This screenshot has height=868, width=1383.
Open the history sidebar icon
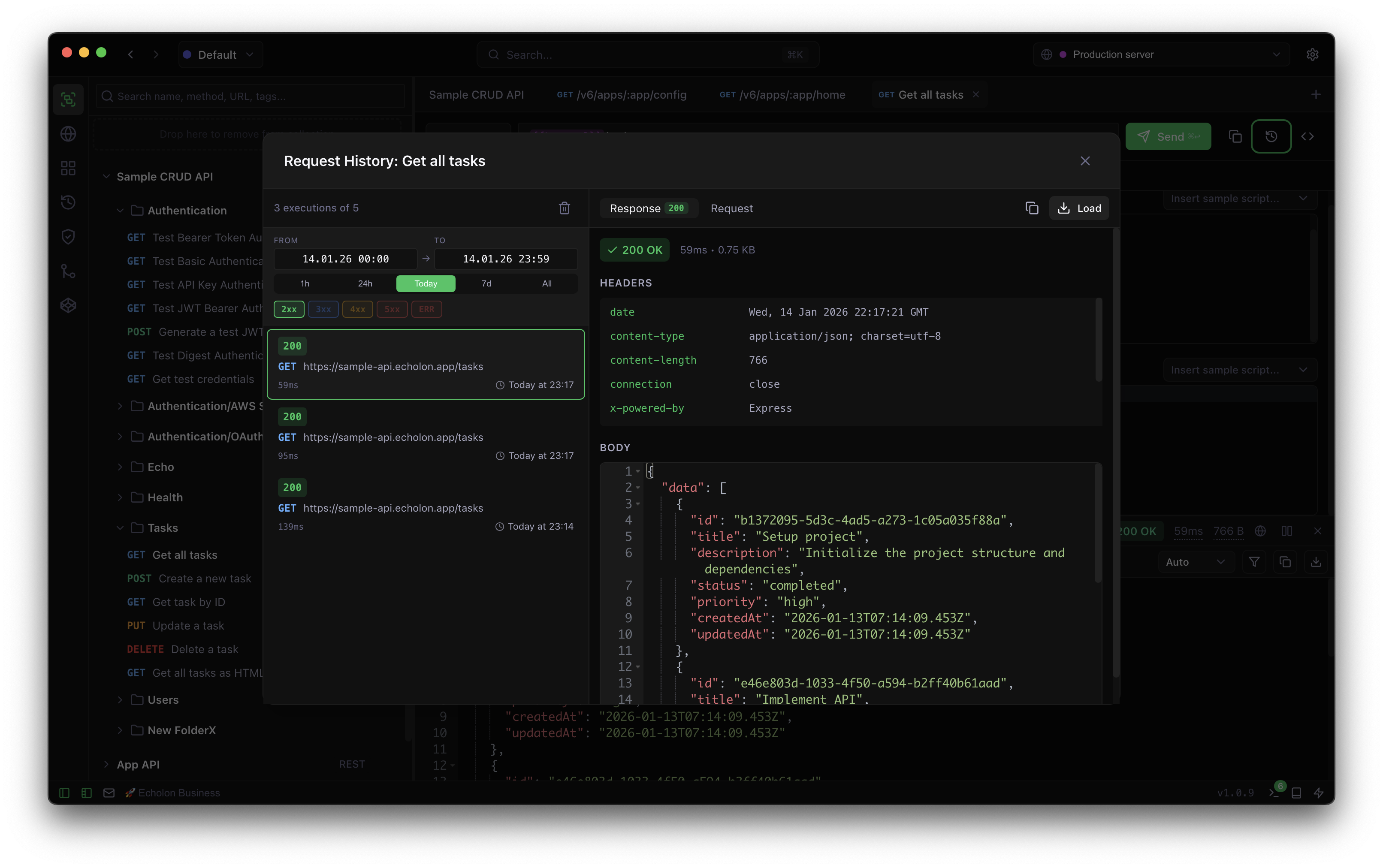68,202
